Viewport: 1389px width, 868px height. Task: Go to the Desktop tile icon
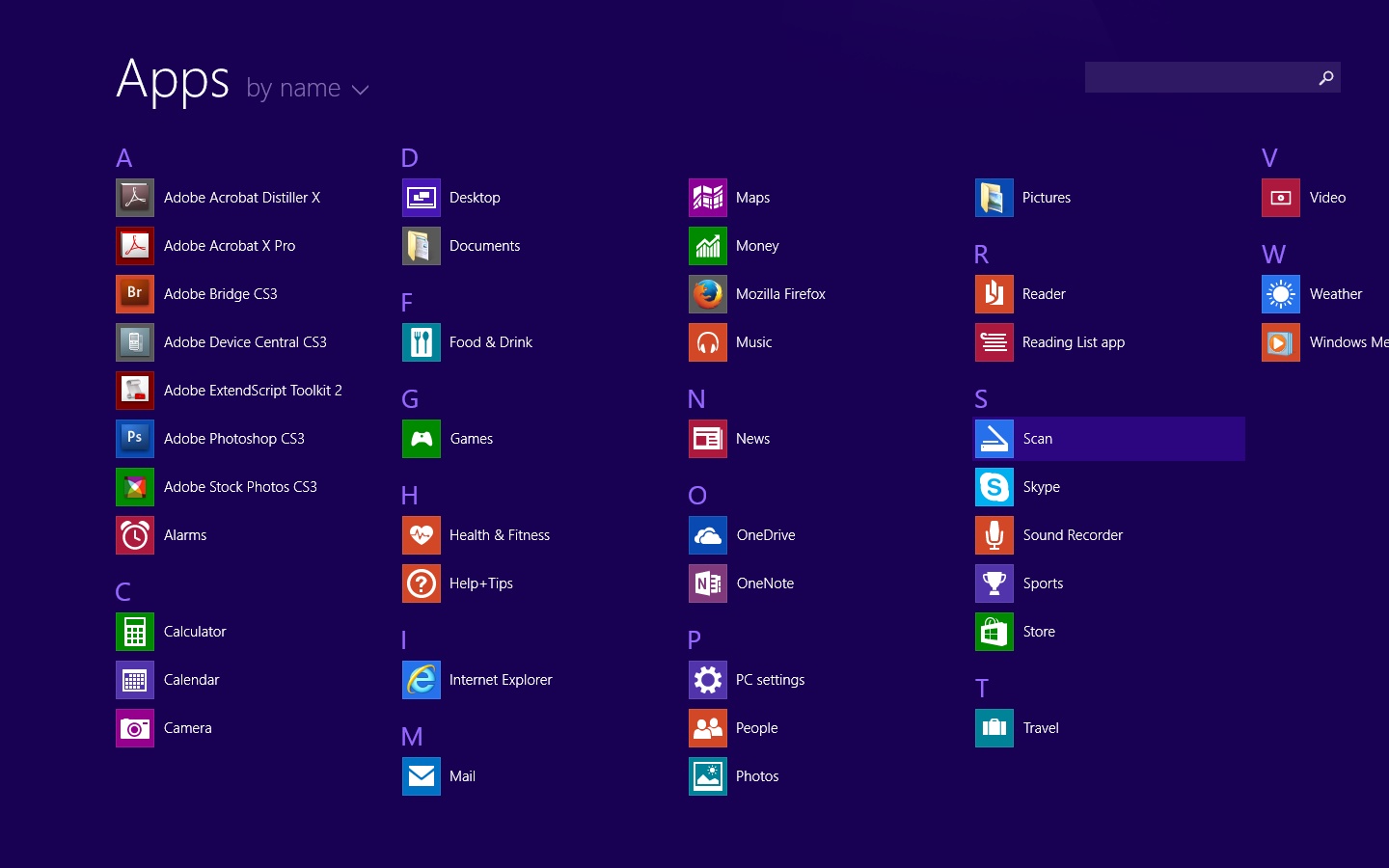422,198
